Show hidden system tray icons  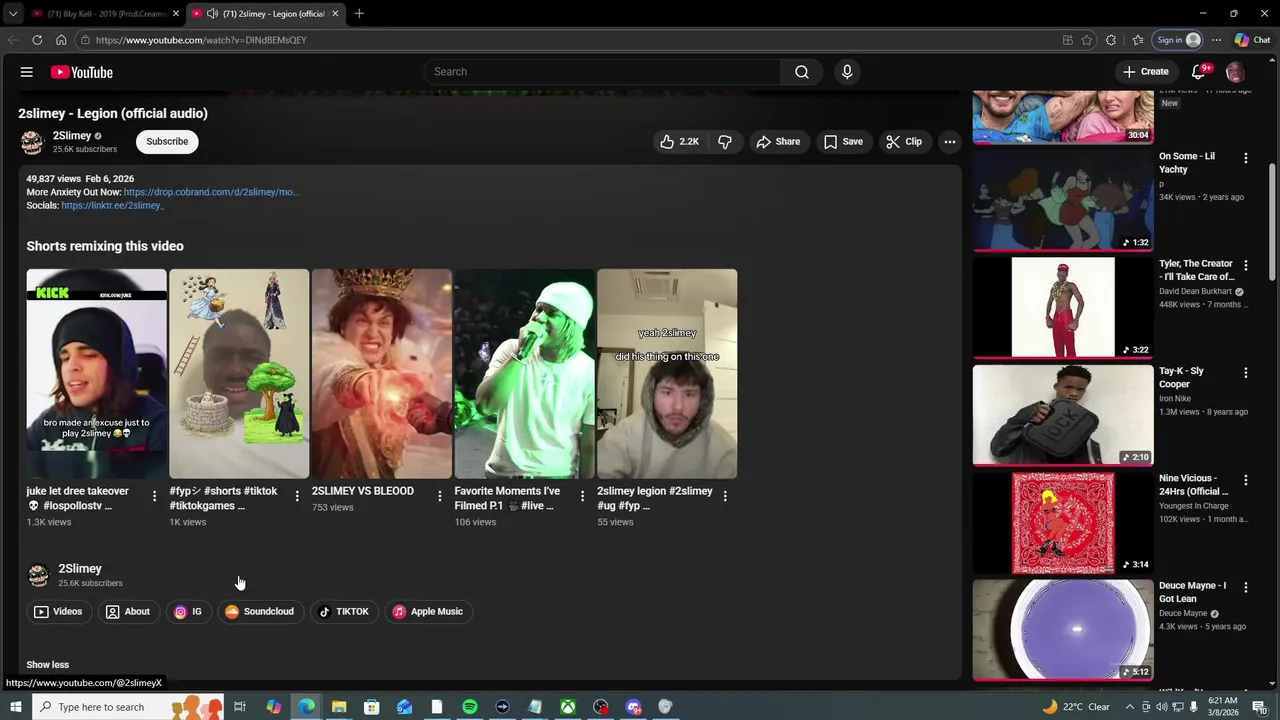[1130, 707]
